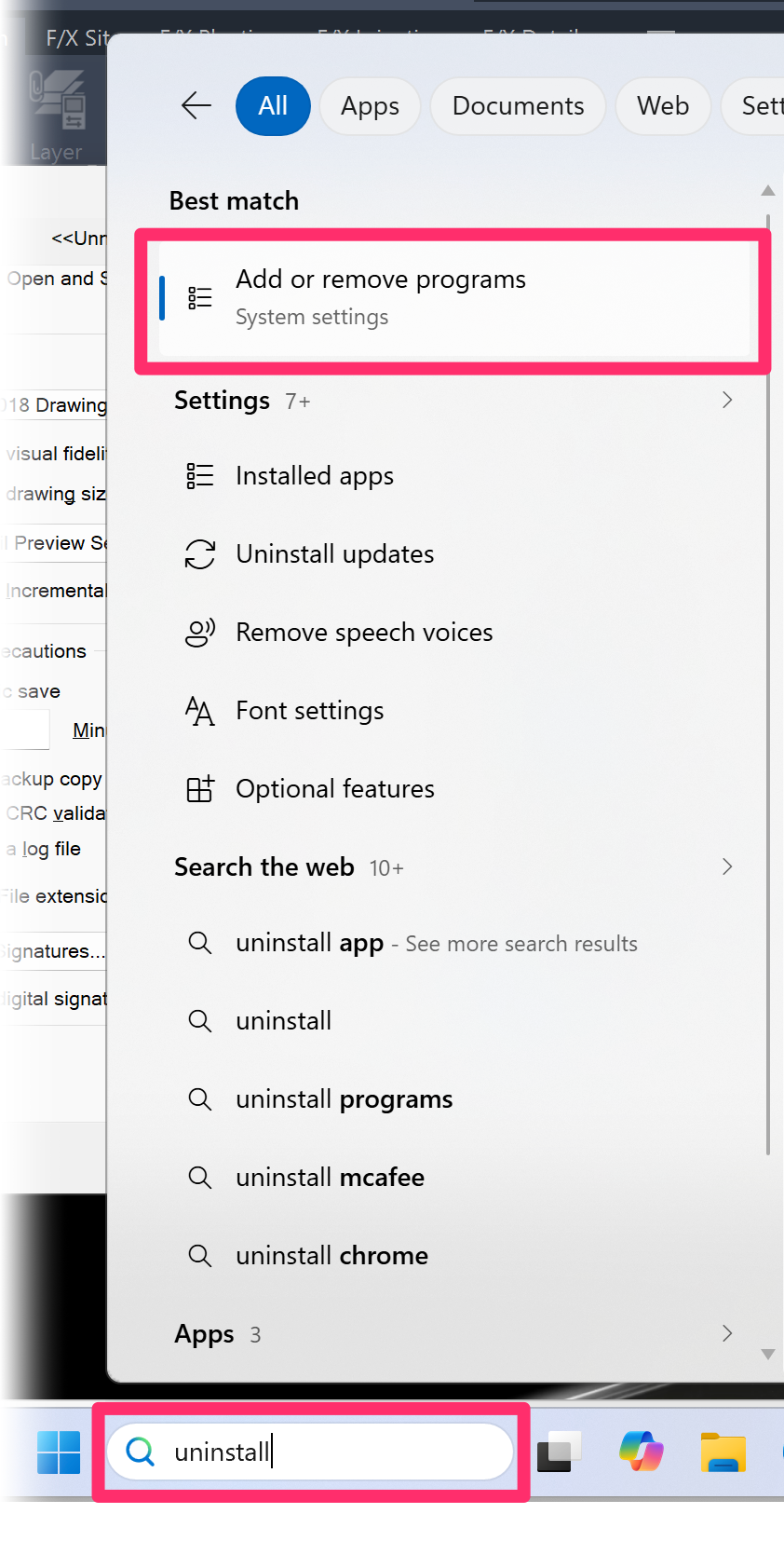Expand the Search the web section
The image size is (784, 1541).
click(x=727, y=866)
